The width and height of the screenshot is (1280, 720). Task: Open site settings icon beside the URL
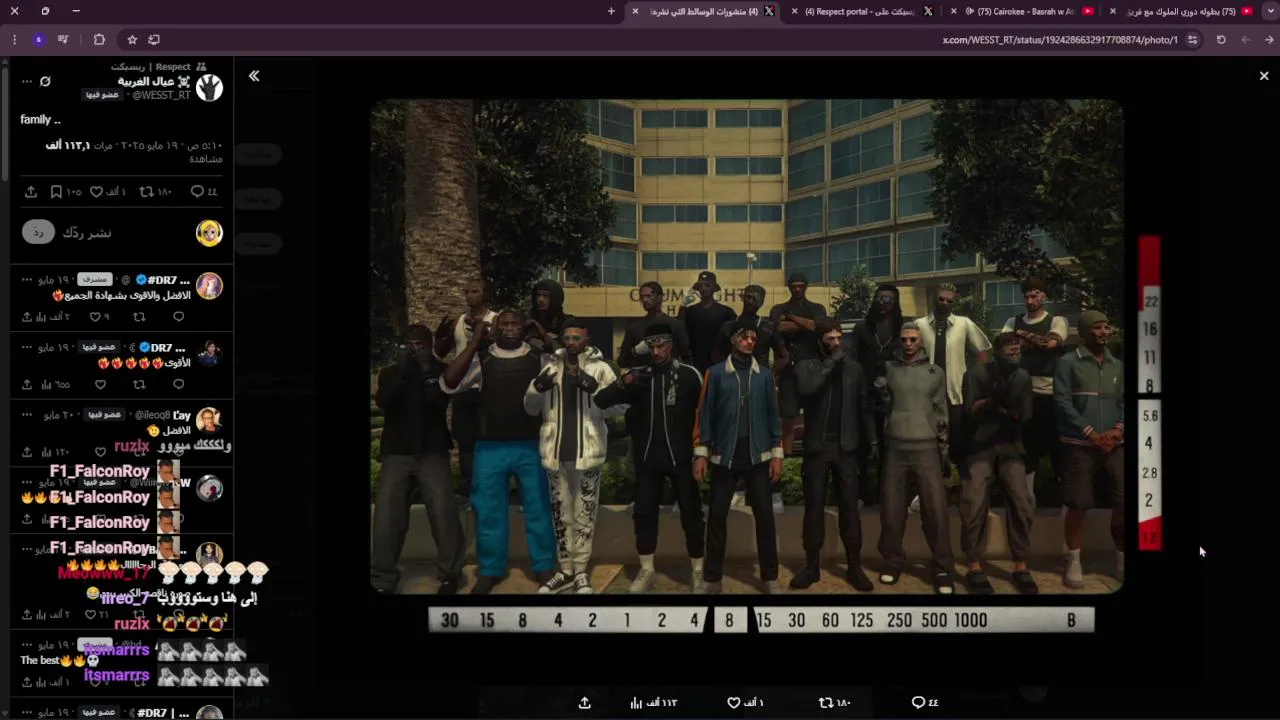(1192, 40)
